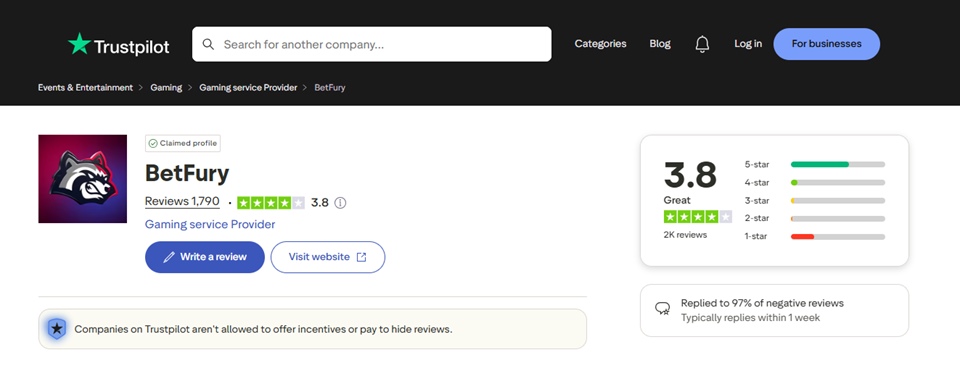Click Typically replies within 1 week text

point(750,318)
